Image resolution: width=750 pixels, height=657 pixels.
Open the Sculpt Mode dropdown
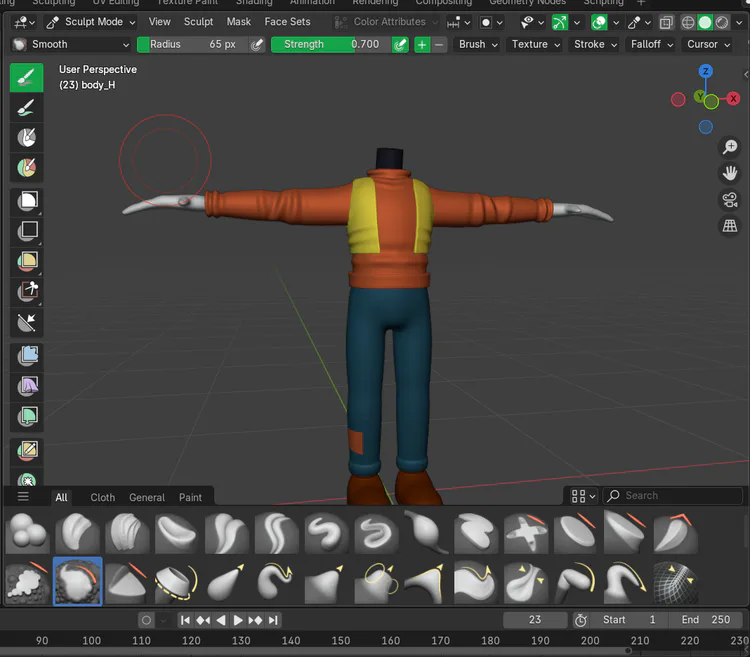pos(91,22)
